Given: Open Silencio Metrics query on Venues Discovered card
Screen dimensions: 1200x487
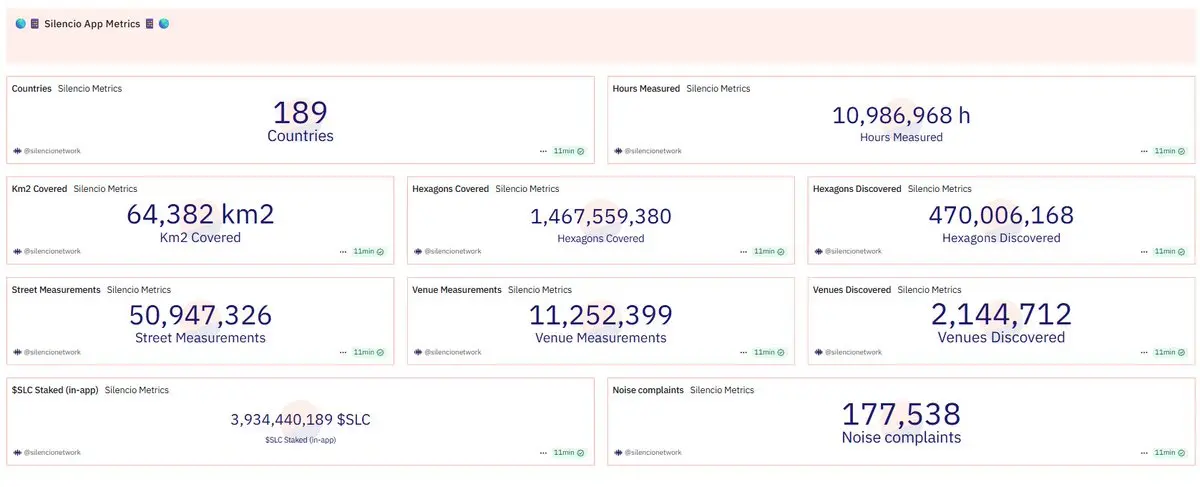Looking at the screenshot, I should point(930,290).
